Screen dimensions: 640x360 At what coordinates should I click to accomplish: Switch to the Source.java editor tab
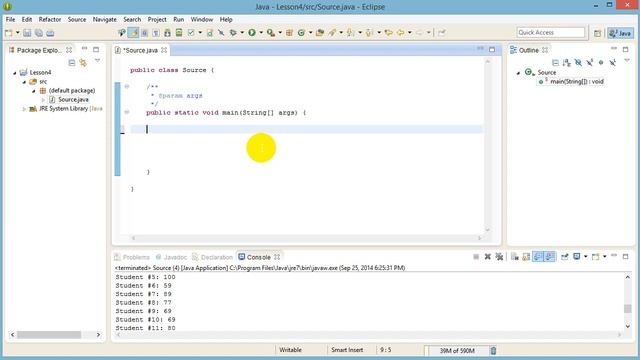click(140, 50)
